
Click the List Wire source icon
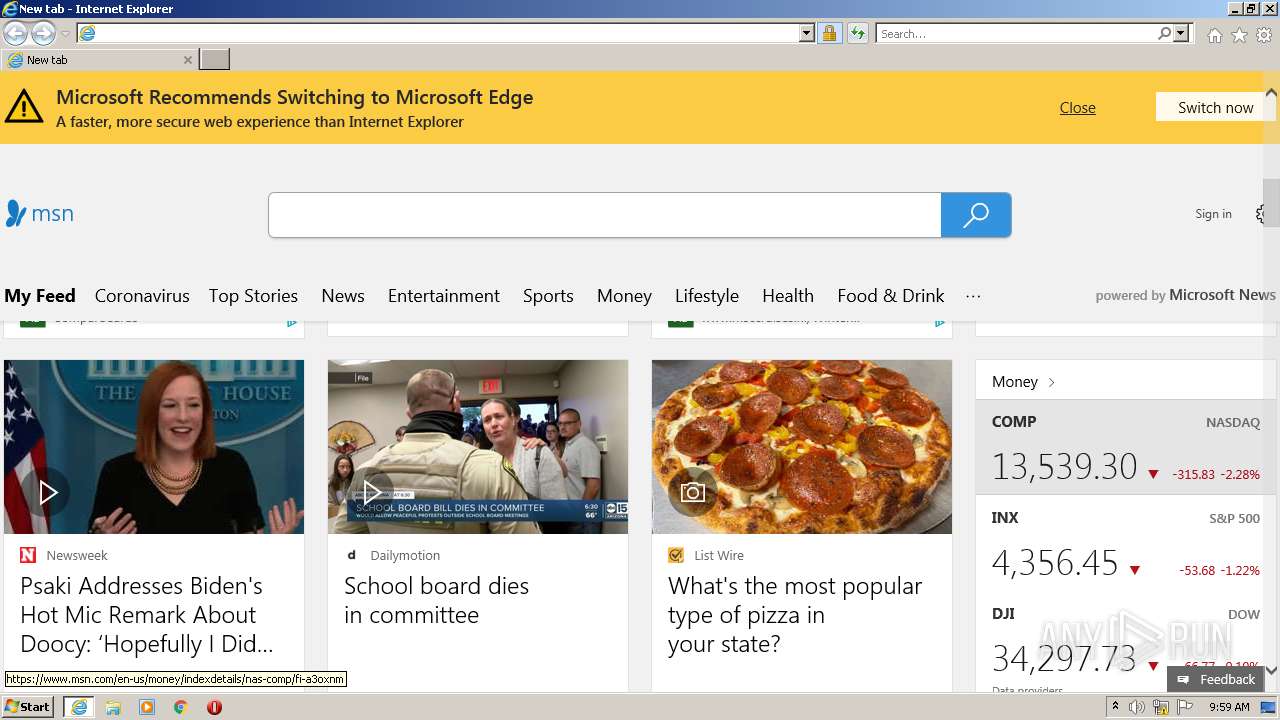coord(676,555)
